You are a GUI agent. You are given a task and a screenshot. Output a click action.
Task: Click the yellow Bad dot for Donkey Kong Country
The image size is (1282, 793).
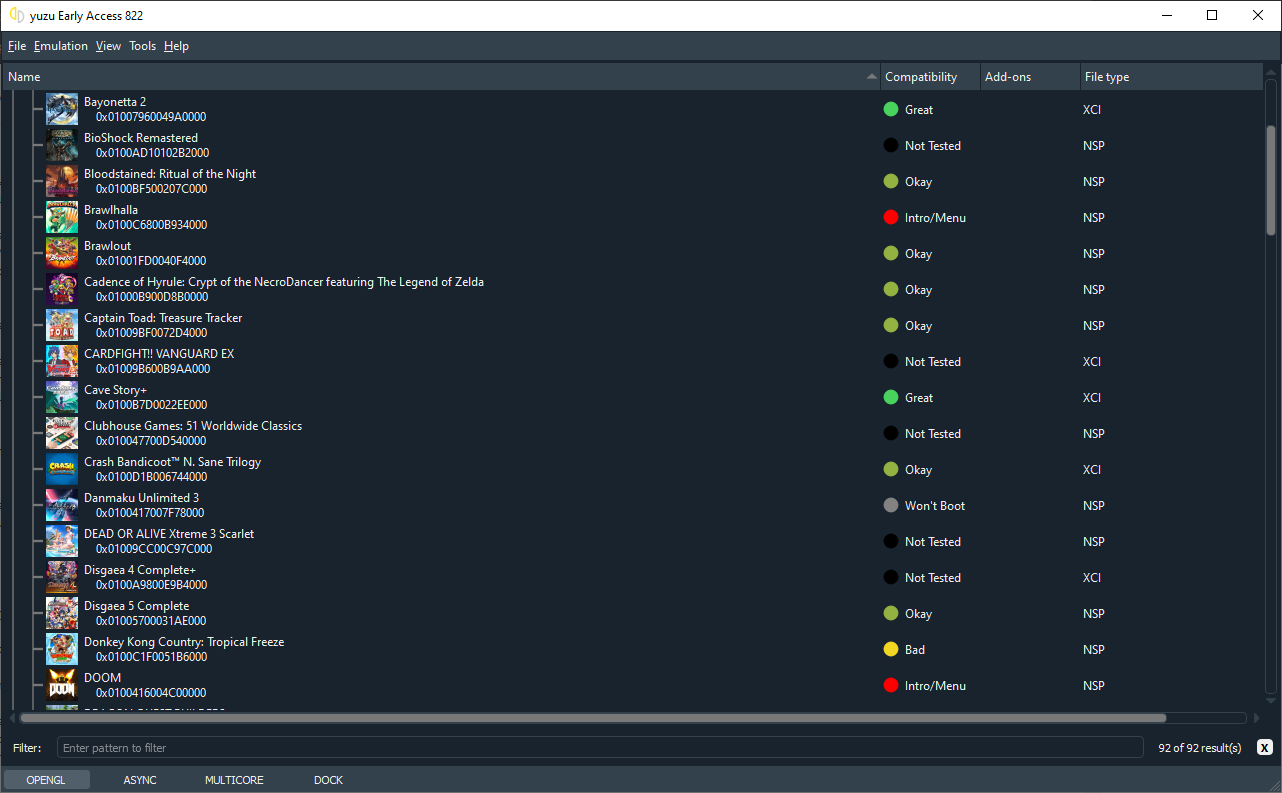891,649
